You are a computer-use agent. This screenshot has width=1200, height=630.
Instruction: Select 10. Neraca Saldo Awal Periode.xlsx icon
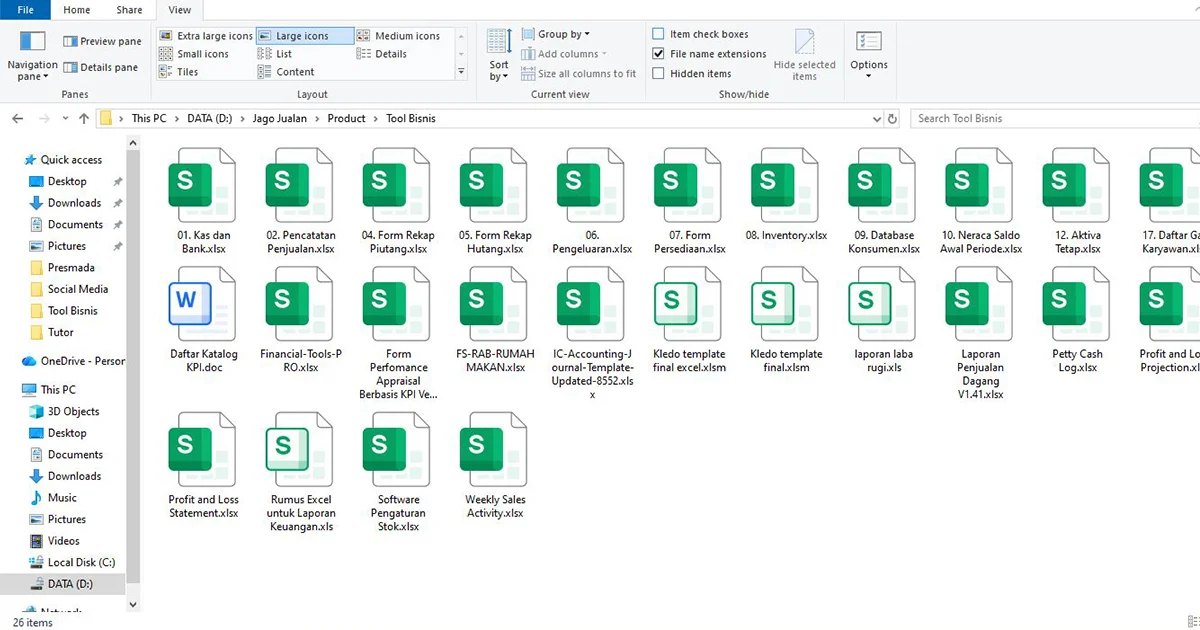click(x=979, y=186)
